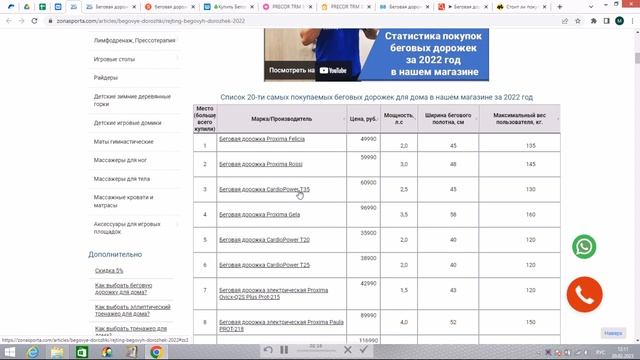The height and width of the screenshot is (360, 640).
Task: Open Массажеры для ног category
Action: pyautogui.click(x=120, y=160)
